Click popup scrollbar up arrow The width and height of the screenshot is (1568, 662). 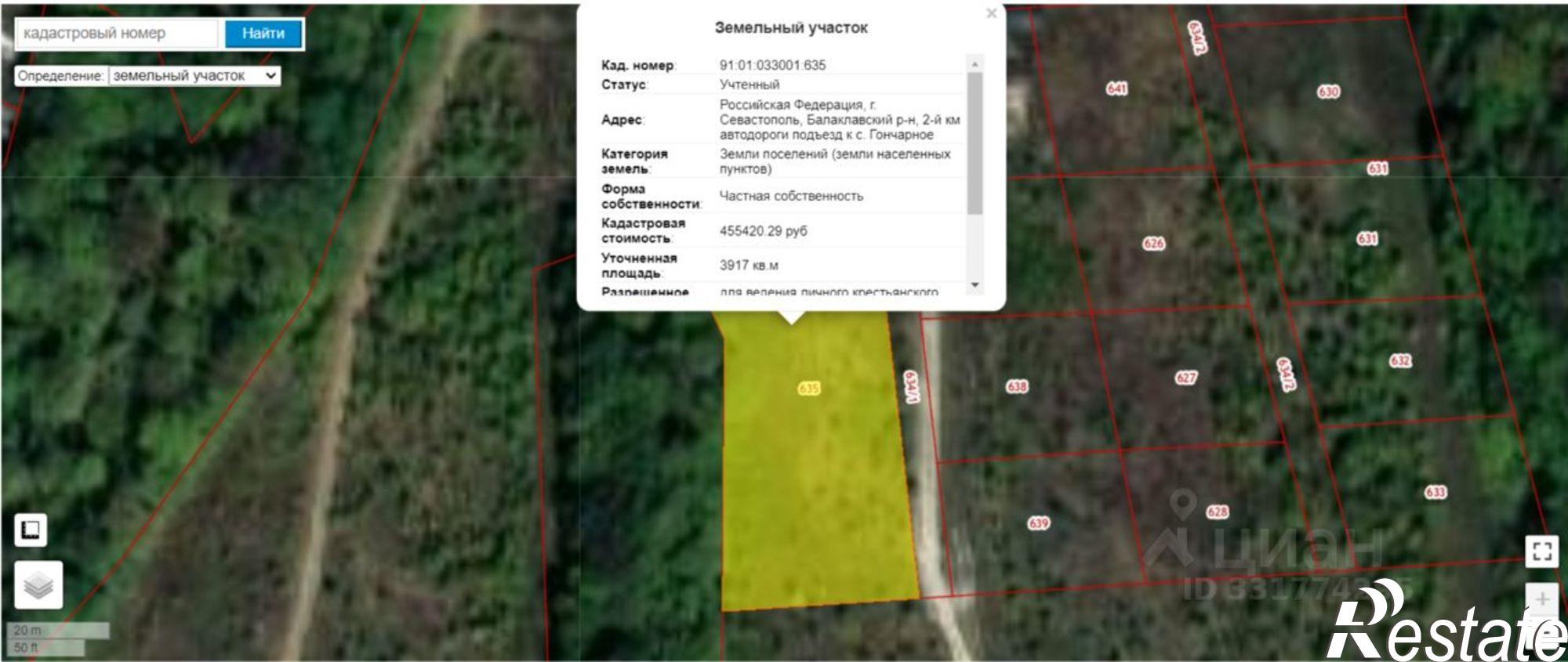(x=975, y=63)
